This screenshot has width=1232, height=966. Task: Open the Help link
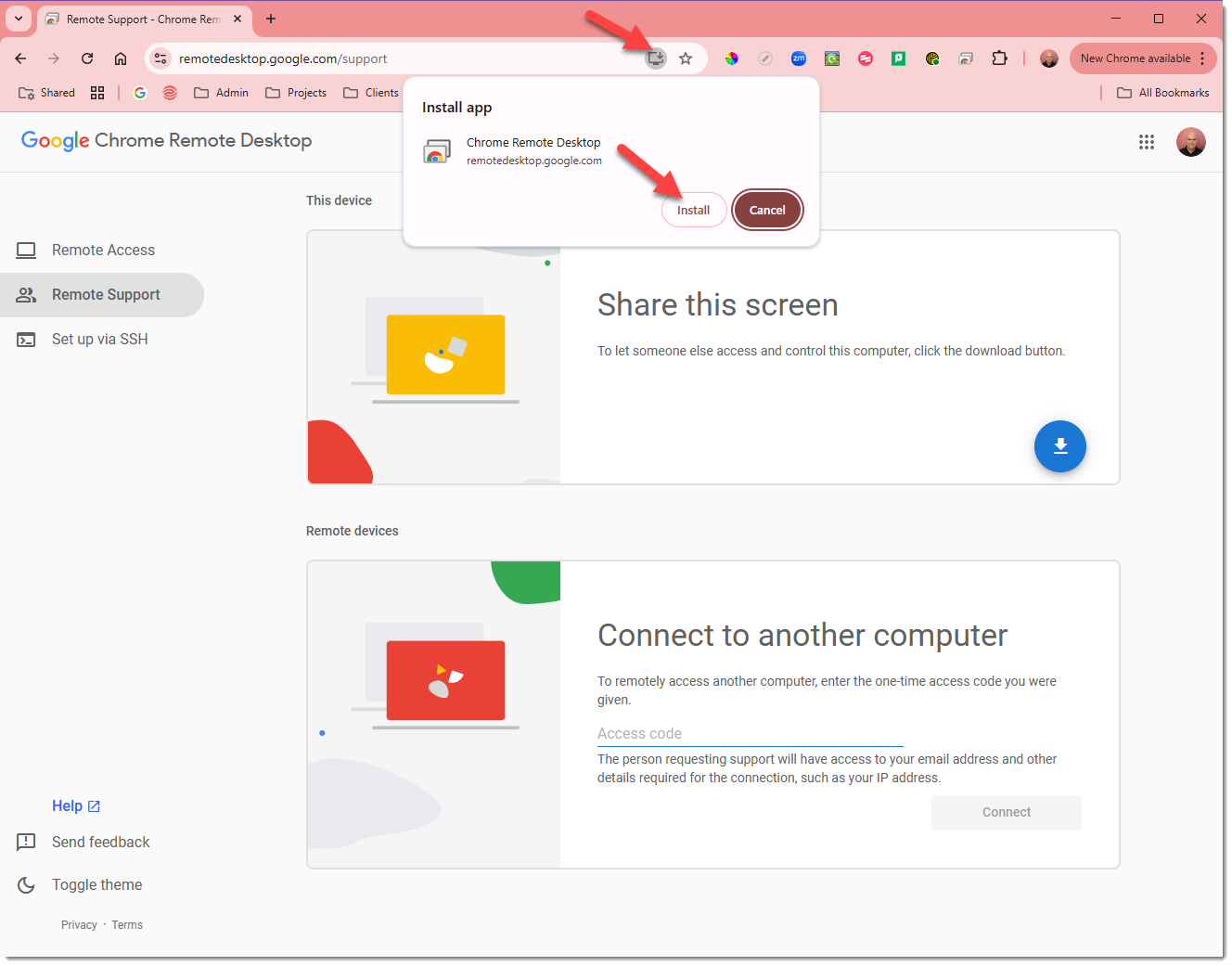coord(76,806)
